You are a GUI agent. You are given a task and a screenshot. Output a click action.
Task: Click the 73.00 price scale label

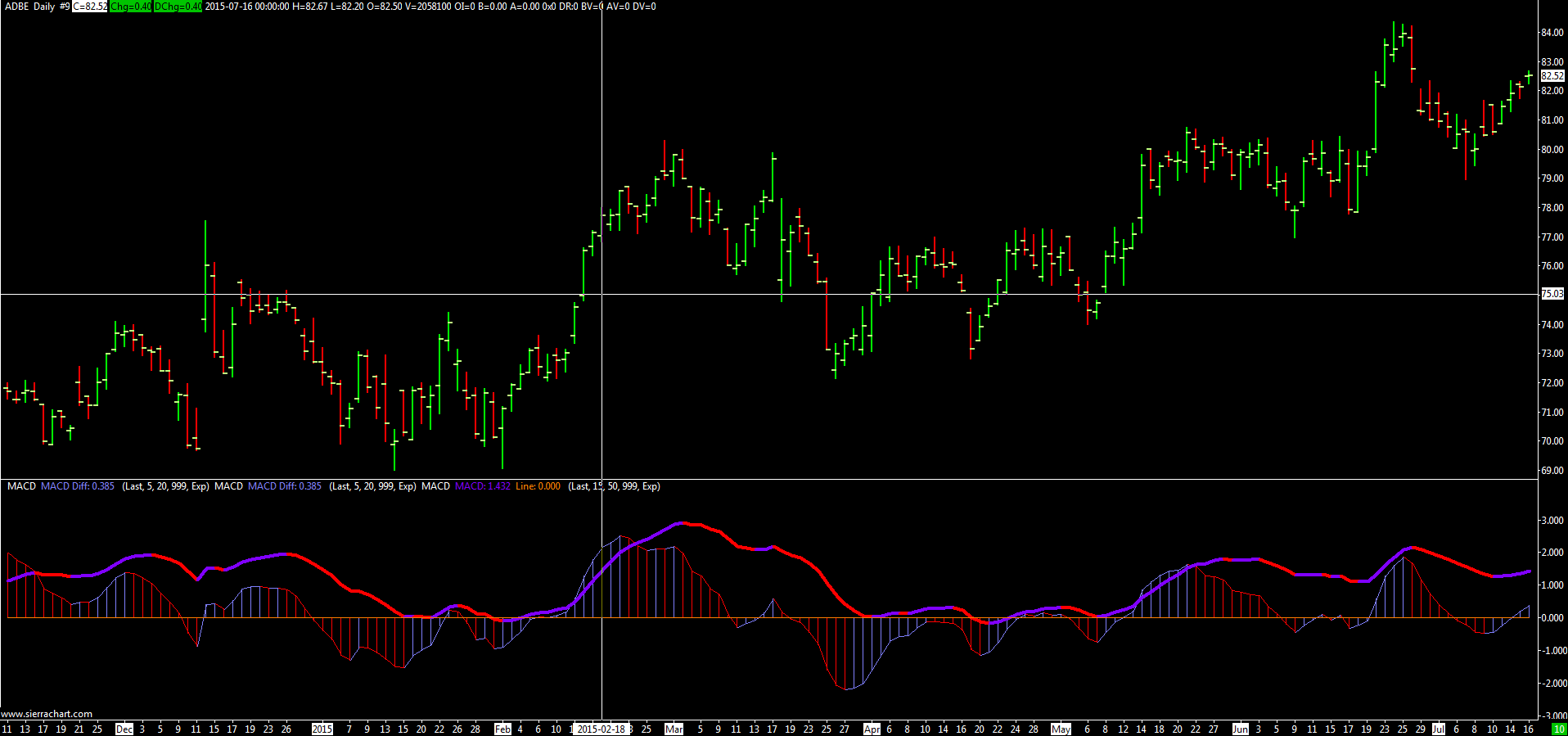[1552, 354]
